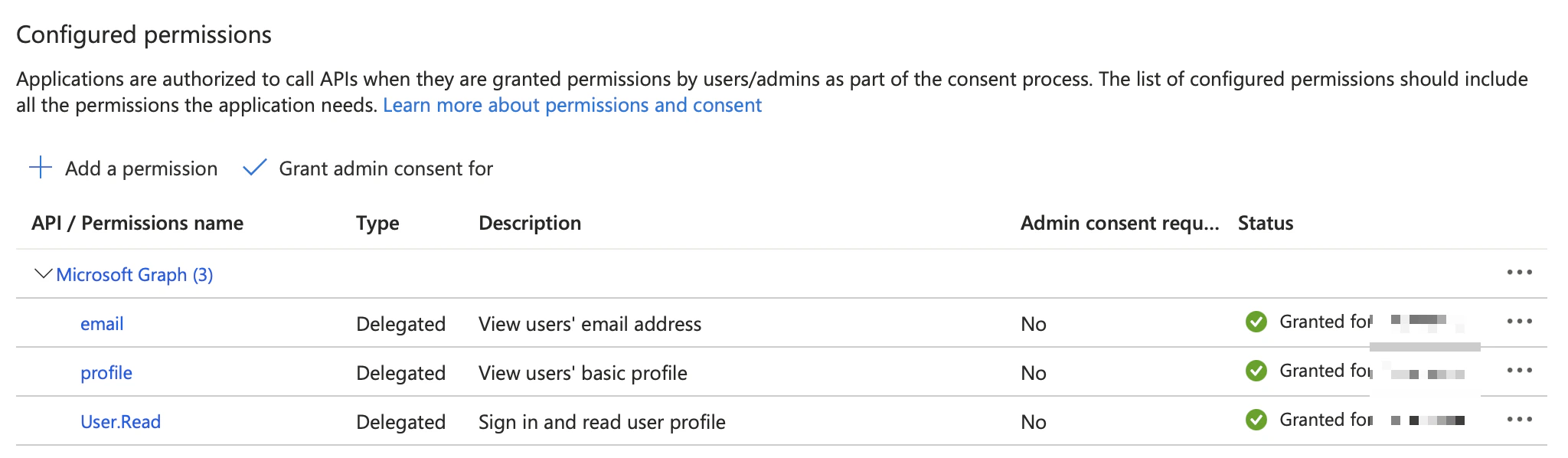Click the green granted status icon for email
1568x458 pixels.
[x=1256, y=322]
